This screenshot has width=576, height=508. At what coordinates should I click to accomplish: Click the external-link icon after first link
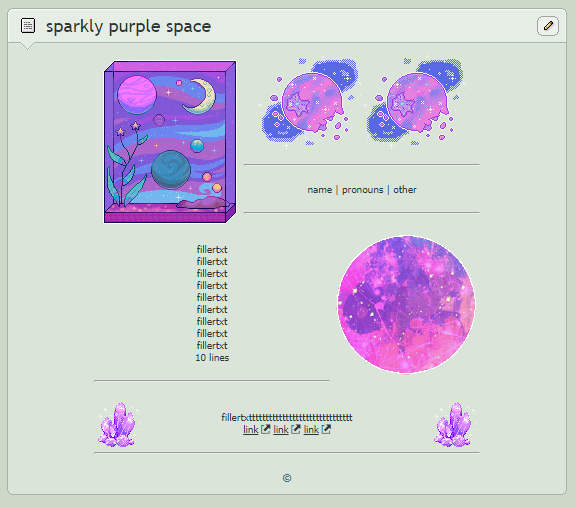click(266, 429)
